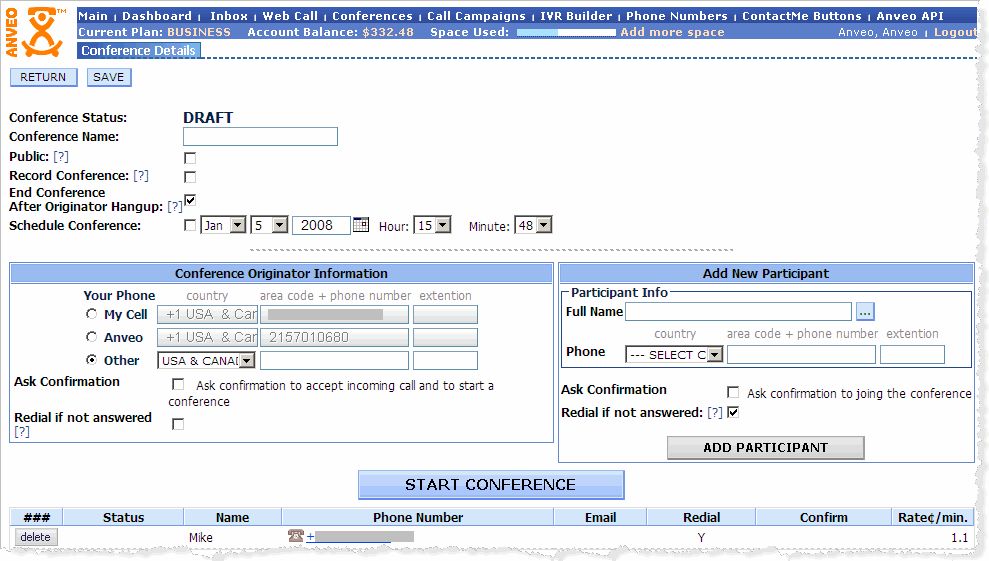Click the Public help question mark
Viewport: 989px width, 561px height.
point(61,157)
